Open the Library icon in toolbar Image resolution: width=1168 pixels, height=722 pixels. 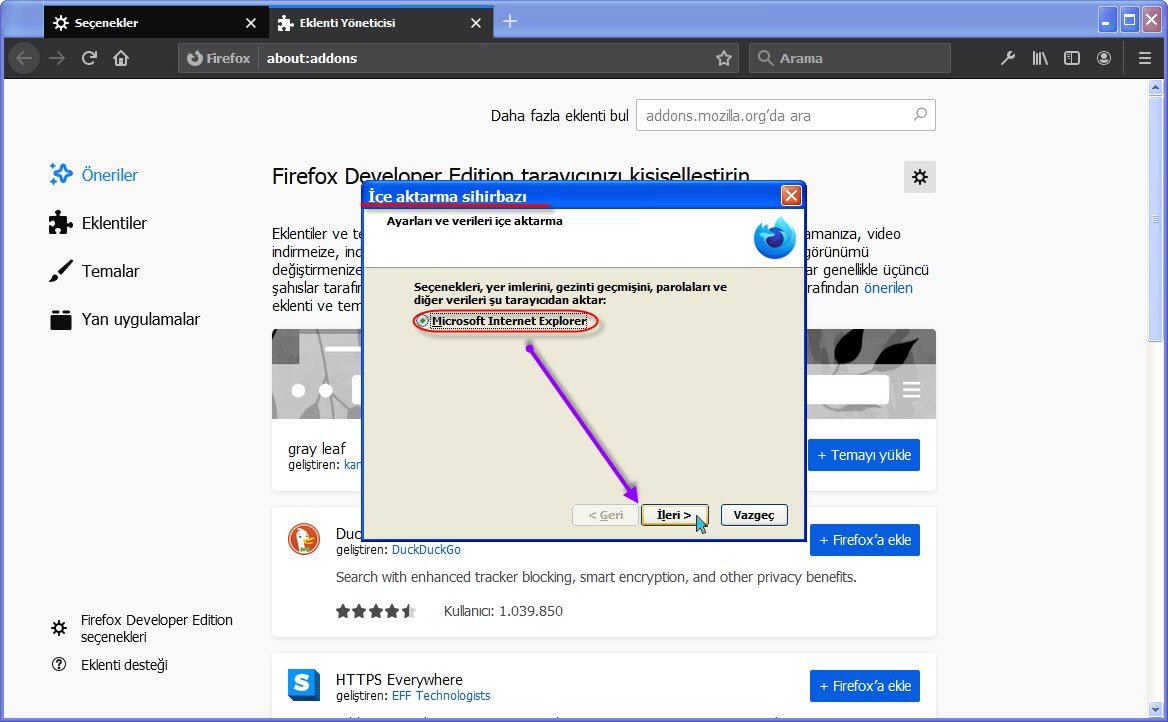[x=1040, y=58]
